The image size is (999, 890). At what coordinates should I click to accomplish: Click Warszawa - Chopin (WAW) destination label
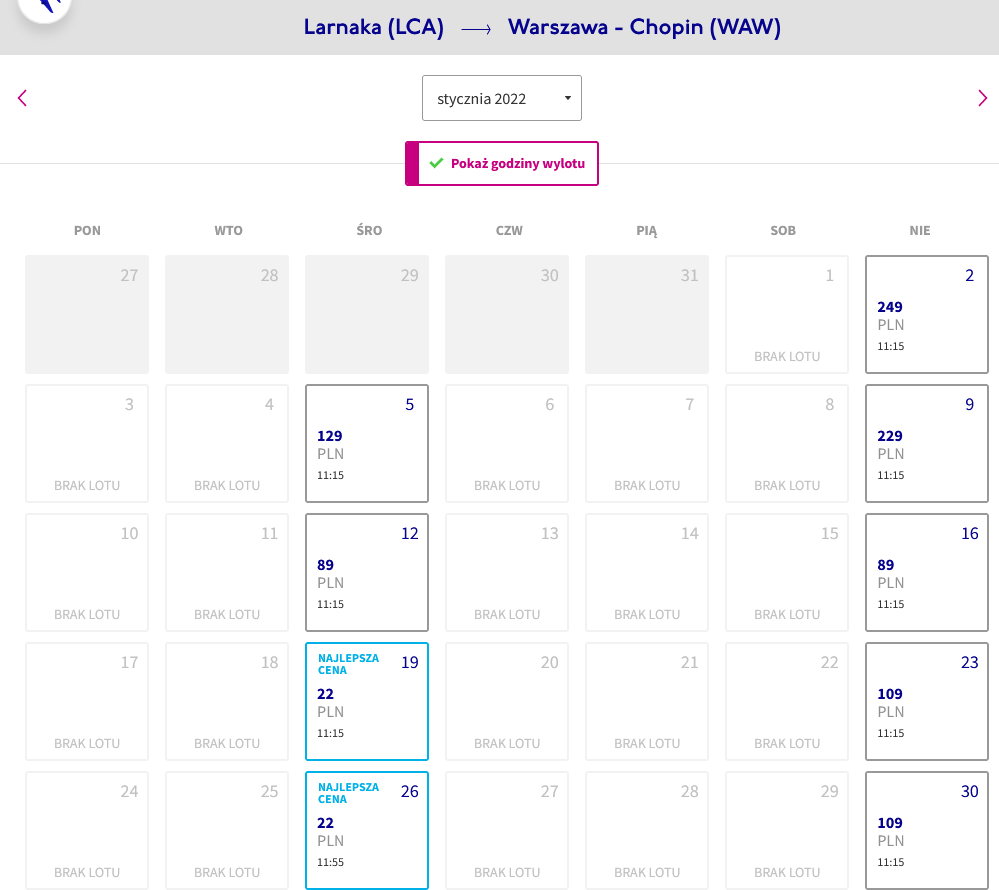pos(644,27)
